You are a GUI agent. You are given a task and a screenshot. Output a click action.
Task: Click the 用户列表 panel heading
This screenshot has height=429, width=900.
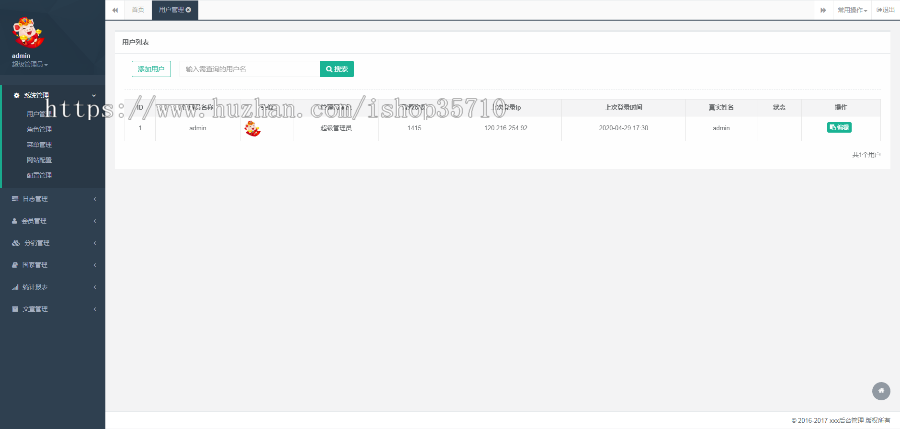click(135, 42)
